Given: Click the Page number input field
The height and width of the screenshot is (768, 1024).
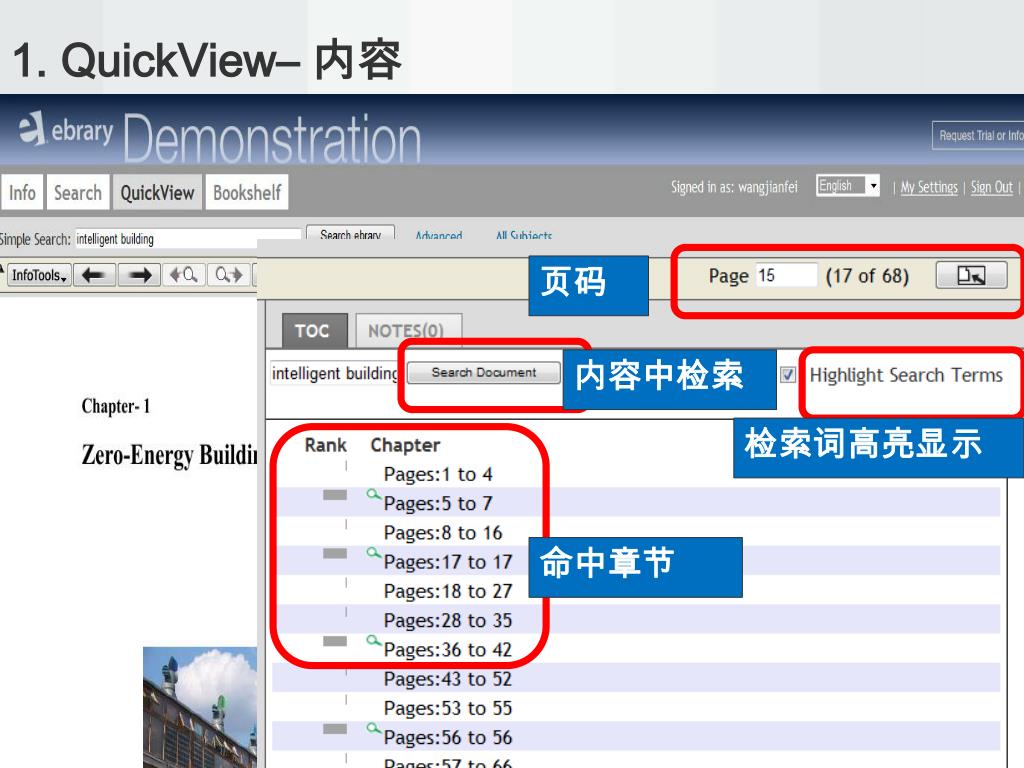Looking at the screenshot, I should coord(786,275).
